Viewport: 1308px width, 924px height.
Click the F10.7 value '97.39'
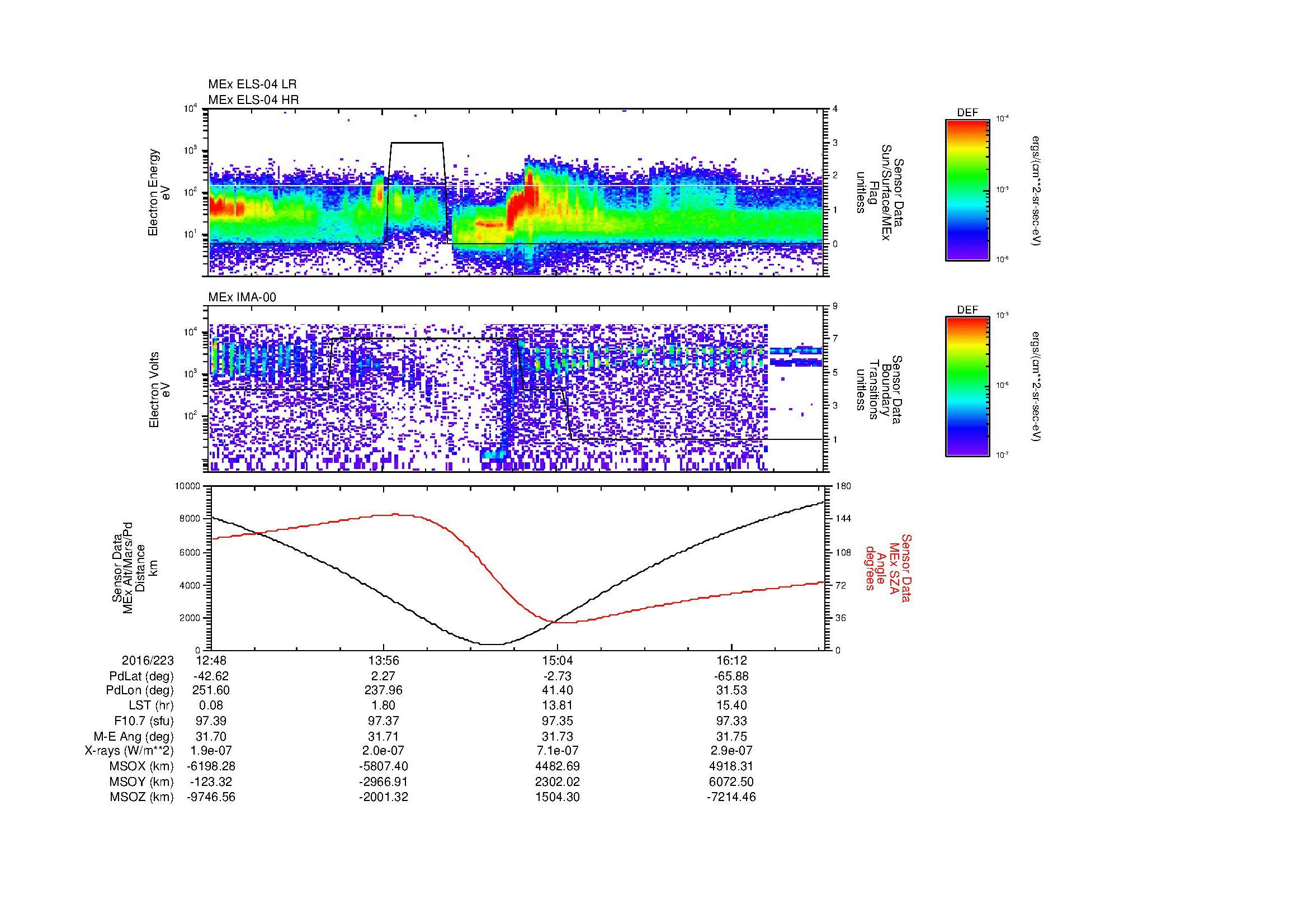click(x=210, y=721)
